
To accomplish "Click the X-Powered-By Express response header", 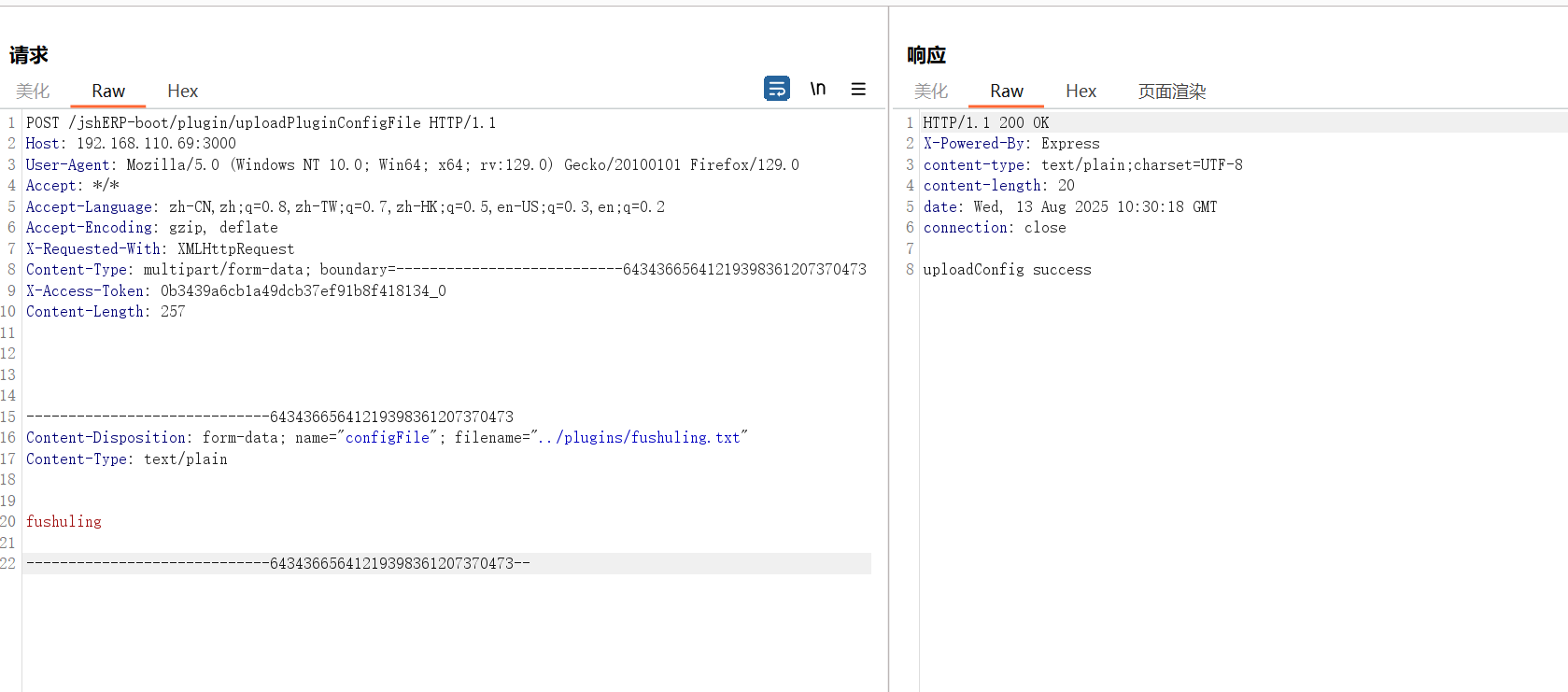I will 1010,144.
